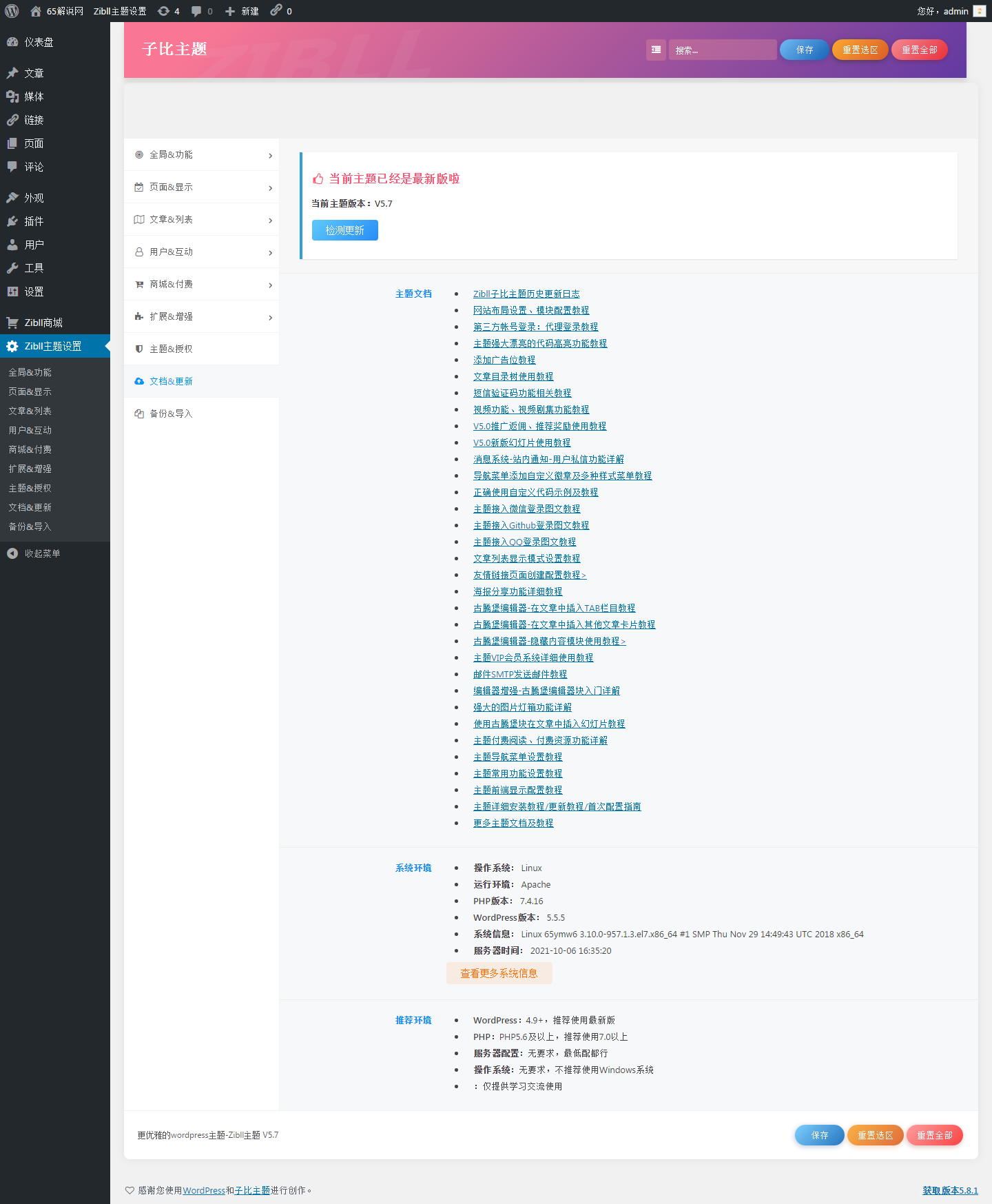This screenshot has height=1204, width=992.
Task: Click the admin avatar image
Action: (x=979, y=11)
